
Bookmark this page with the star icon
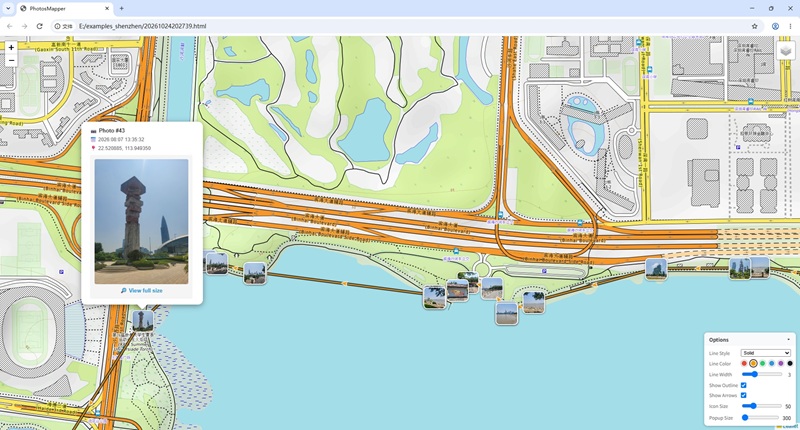(x=755, y=26)
